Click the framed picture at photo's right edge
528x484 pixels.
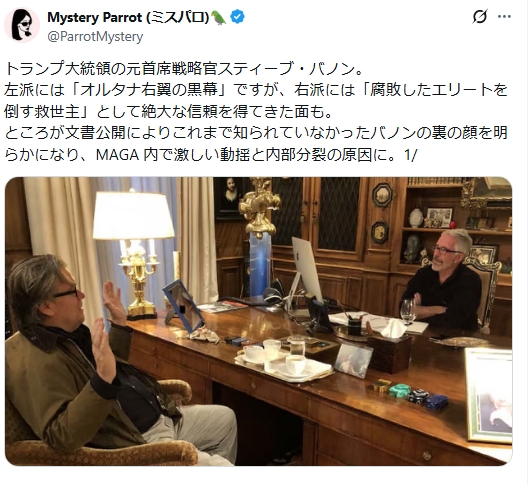489,395
